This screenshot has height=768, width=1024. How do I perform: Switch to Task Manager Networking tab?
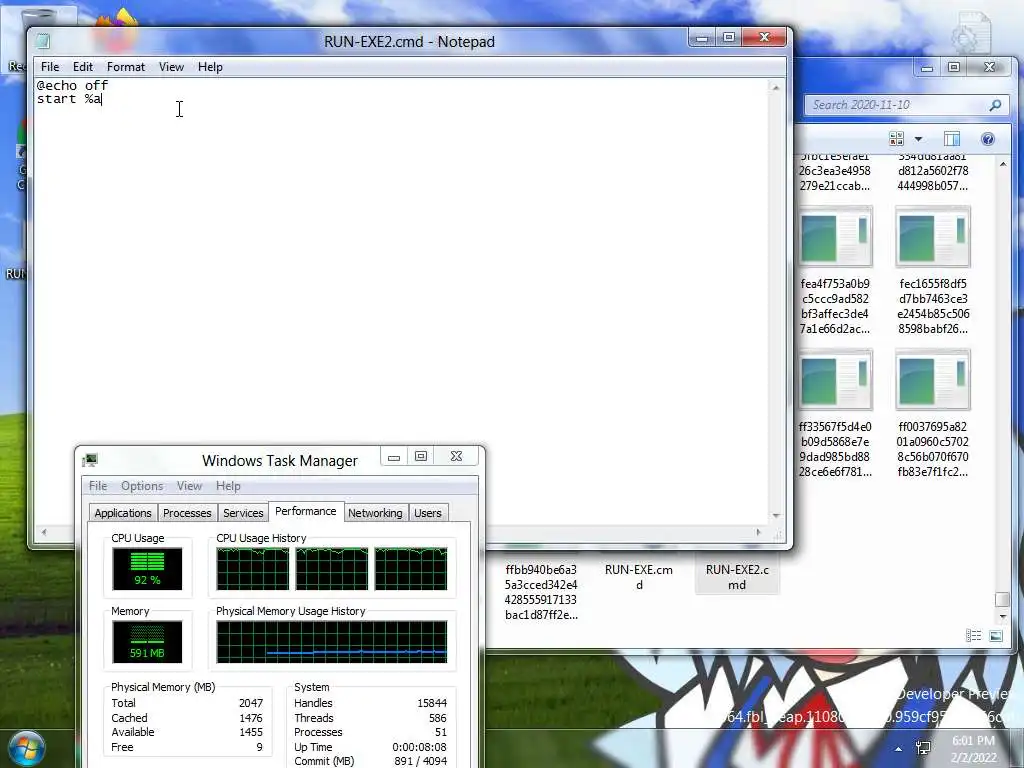pyautogui.click(x=375, y=513)
